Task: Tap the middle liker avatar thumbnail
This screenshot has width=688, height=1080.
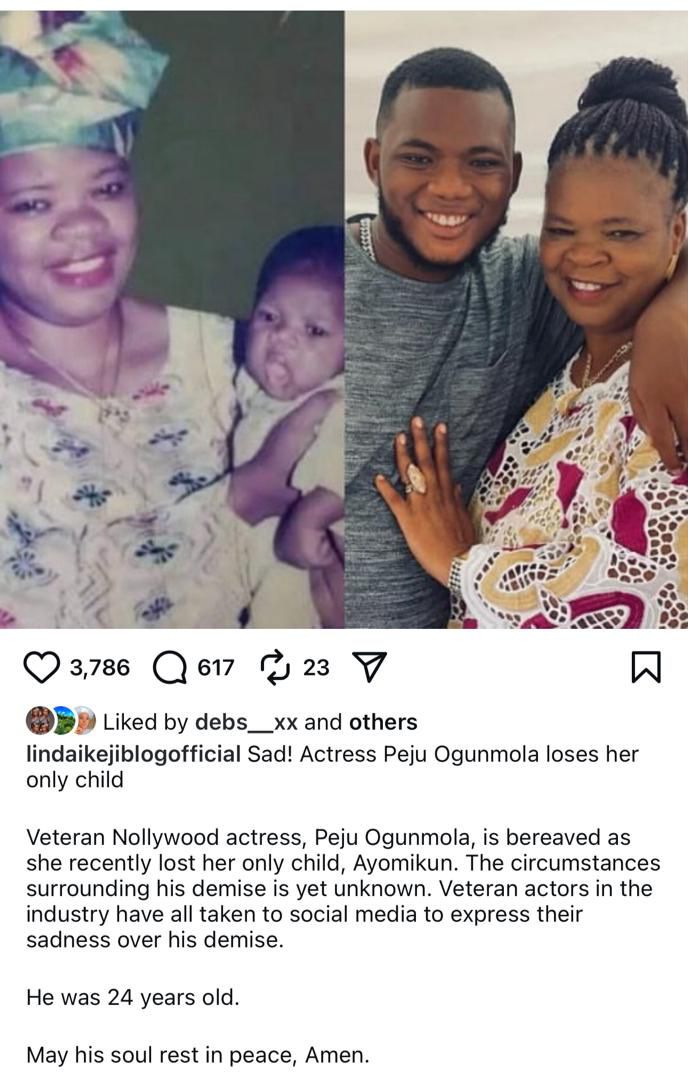Action: pyautogui.click(x=61, y=720)
